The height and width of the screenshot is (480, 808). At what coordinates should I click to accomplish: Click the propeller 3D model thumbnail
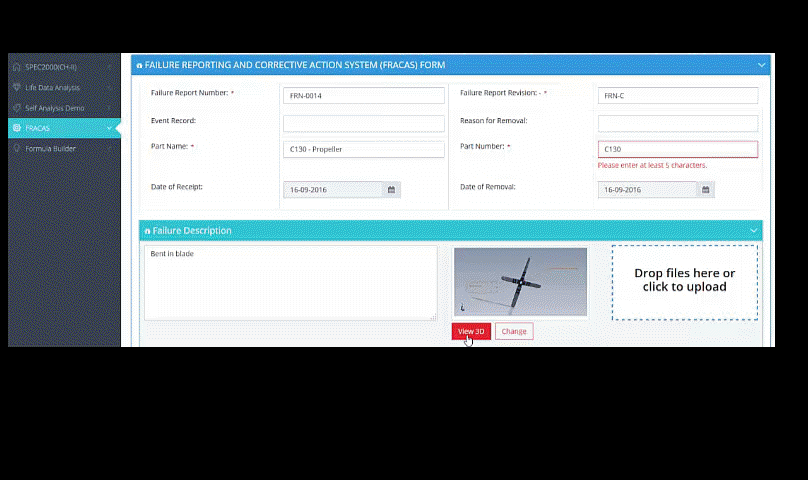[520, 282]
